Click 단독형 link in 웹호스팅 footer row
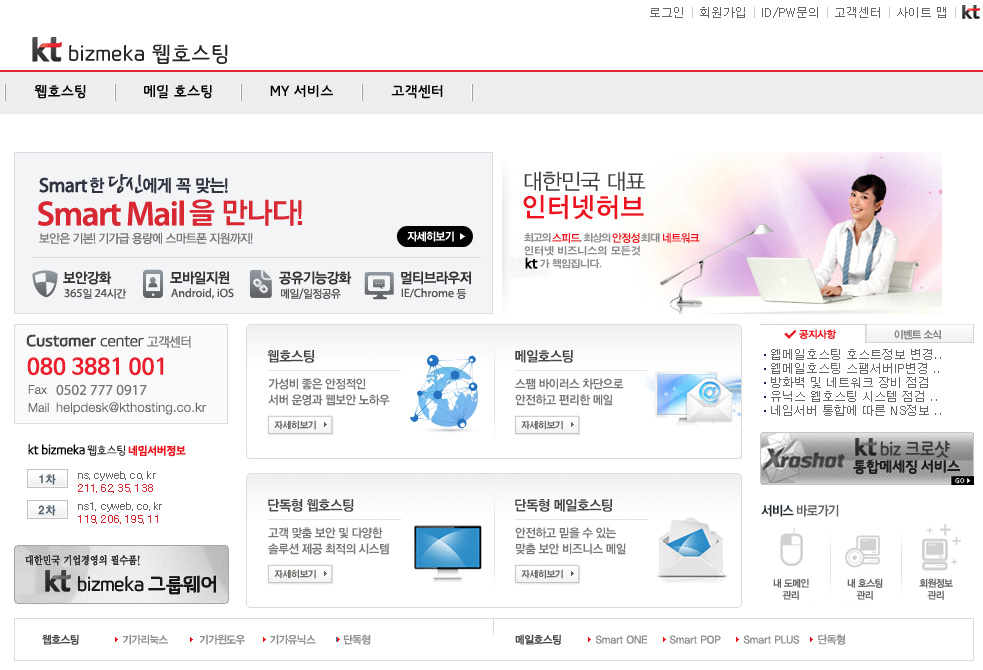Viewport: 983px width, 670px height. tap(357, 639)
